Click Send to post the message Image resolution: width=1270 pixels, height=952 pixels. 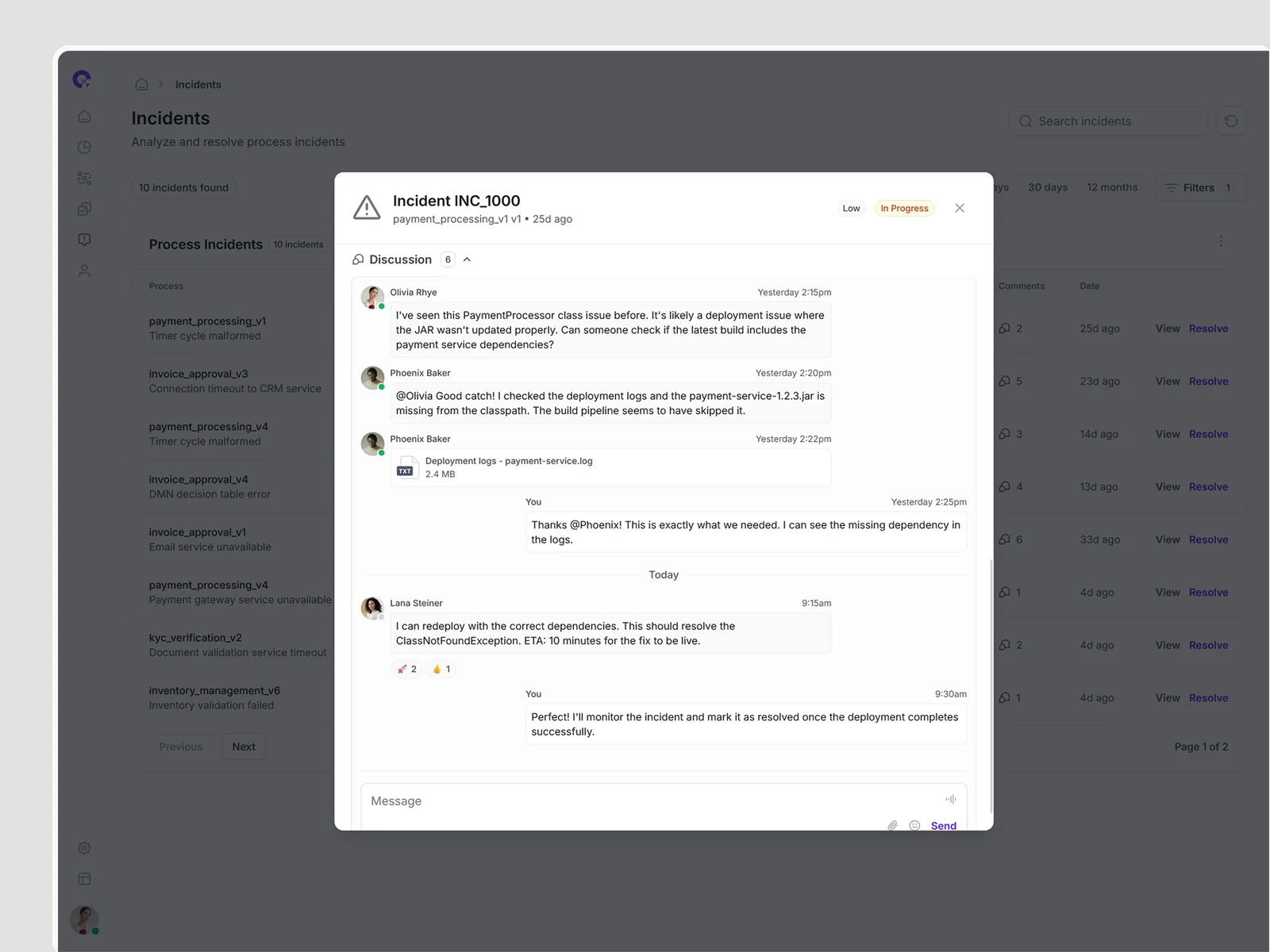coord(943,825)
